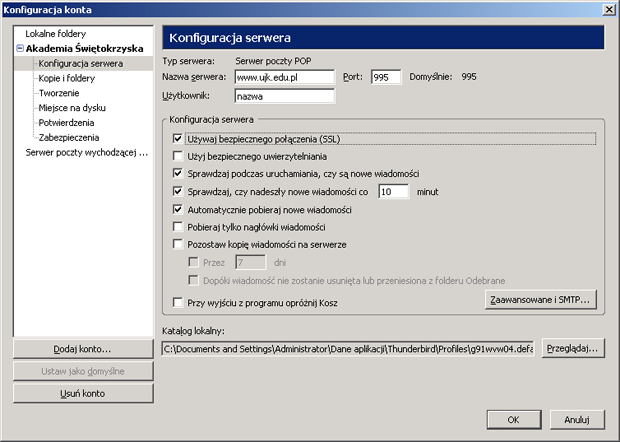Open Zabezpieczenia settings
Viewport: 620px width, 442px height.
point(71,137)
